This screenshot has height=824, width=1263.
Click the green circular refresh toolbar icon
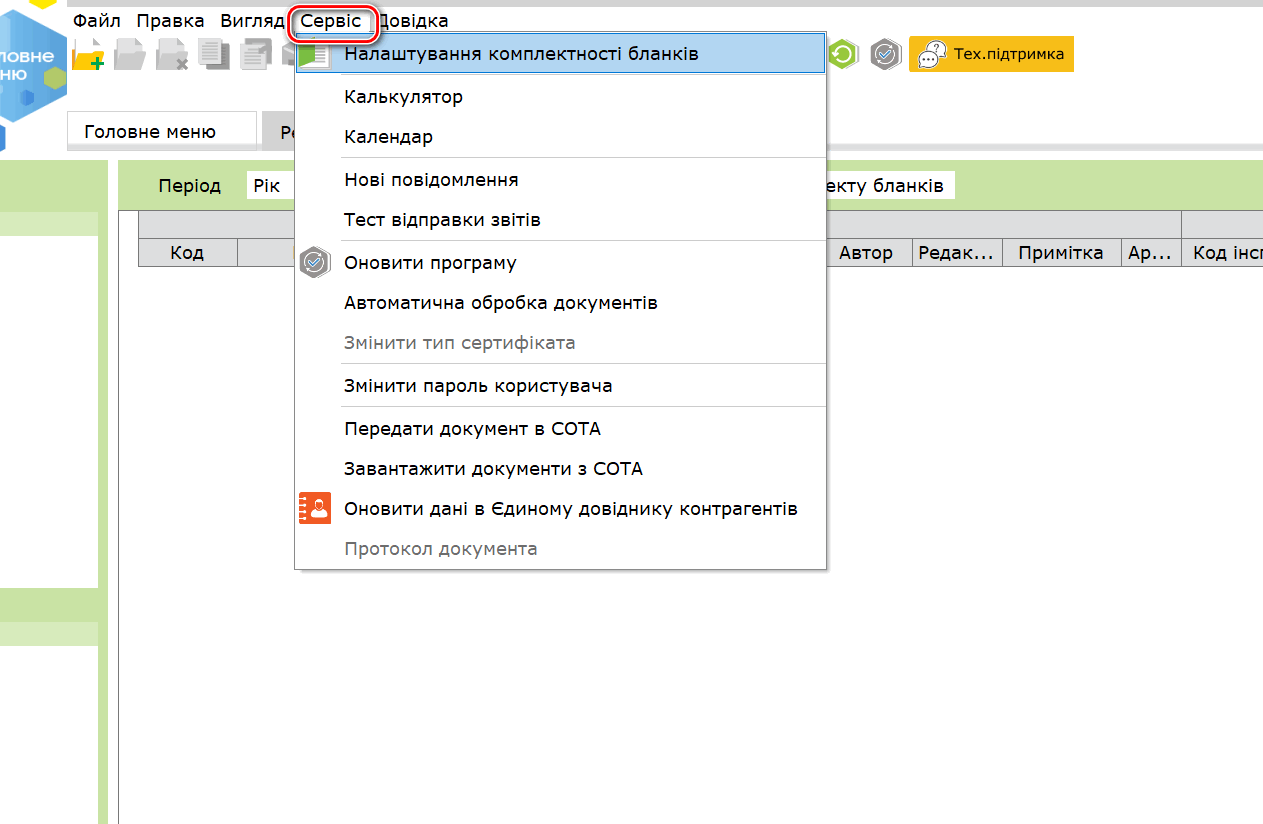[843, 54]
